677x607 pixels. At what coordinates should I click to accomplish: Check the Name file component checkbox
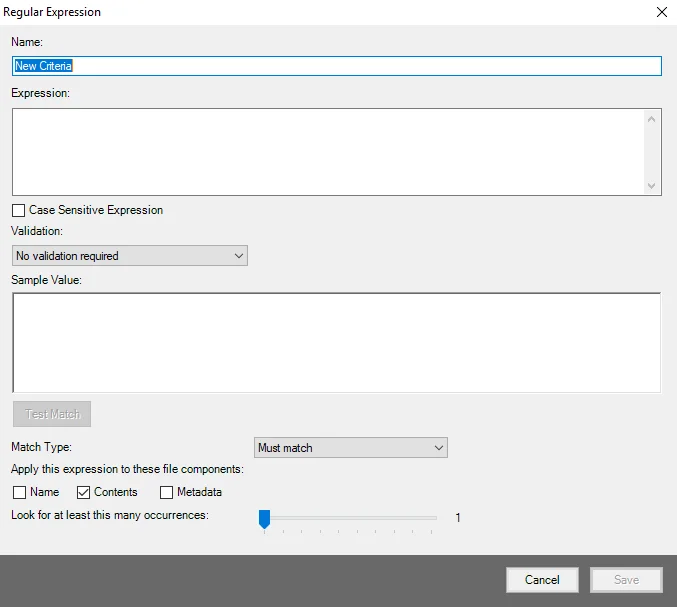coord(19,493)
